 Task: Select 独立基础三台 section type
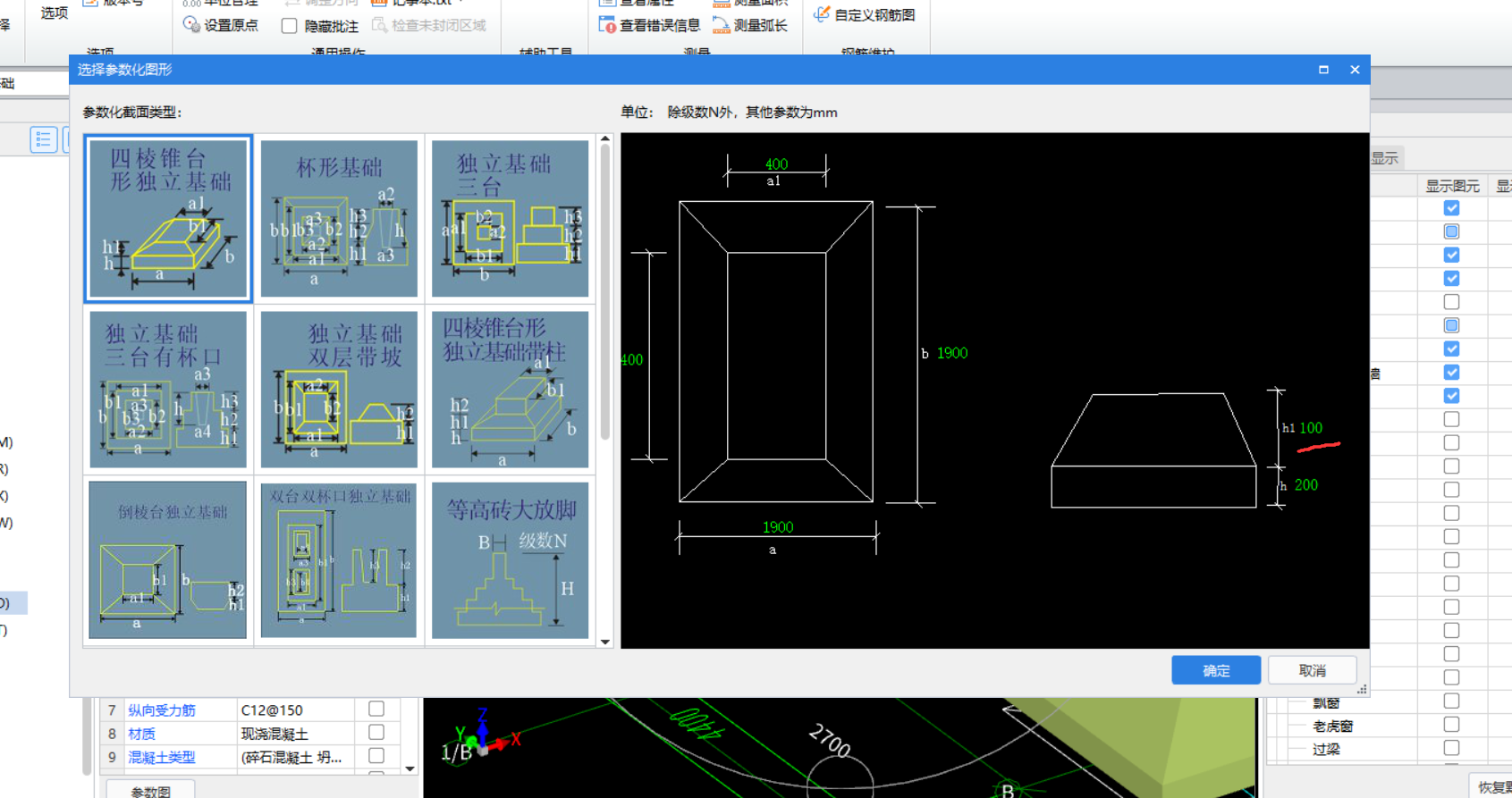pos(510,219)
